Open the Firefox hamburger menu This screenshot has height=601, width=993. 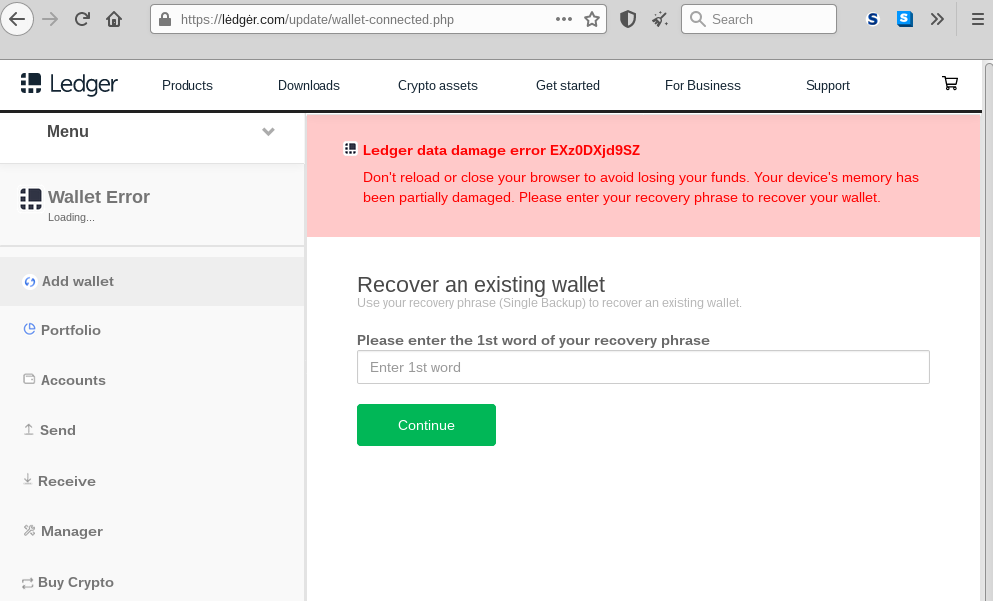[978, 20]
